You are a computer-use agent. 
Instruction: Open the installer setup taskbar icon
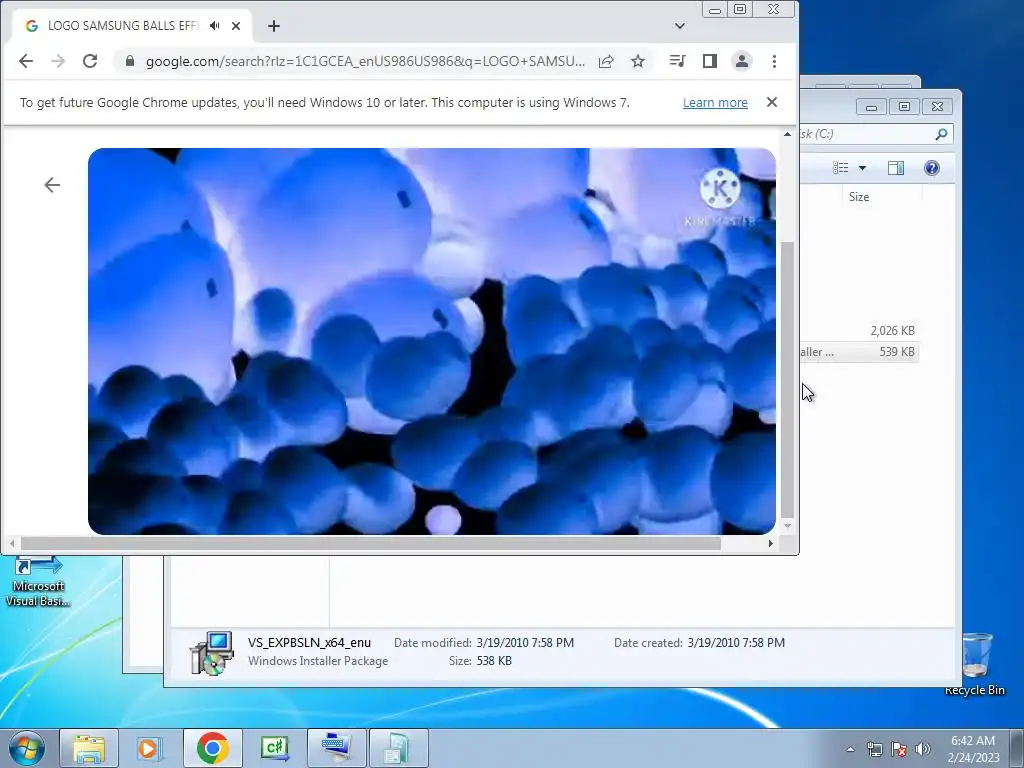pyautogui.click(x=398, y=748)
